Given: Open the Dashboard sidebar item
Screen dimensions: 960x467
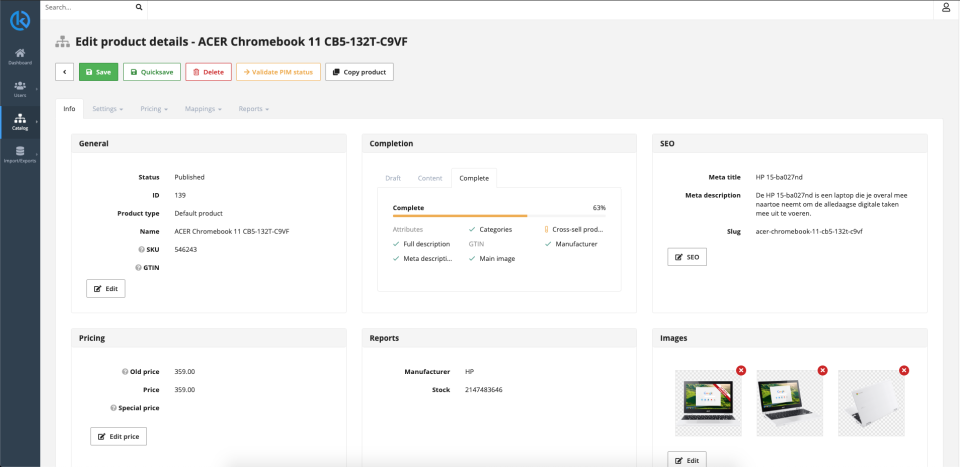Looking at the screenshot, I should click(x=20, y=57).
